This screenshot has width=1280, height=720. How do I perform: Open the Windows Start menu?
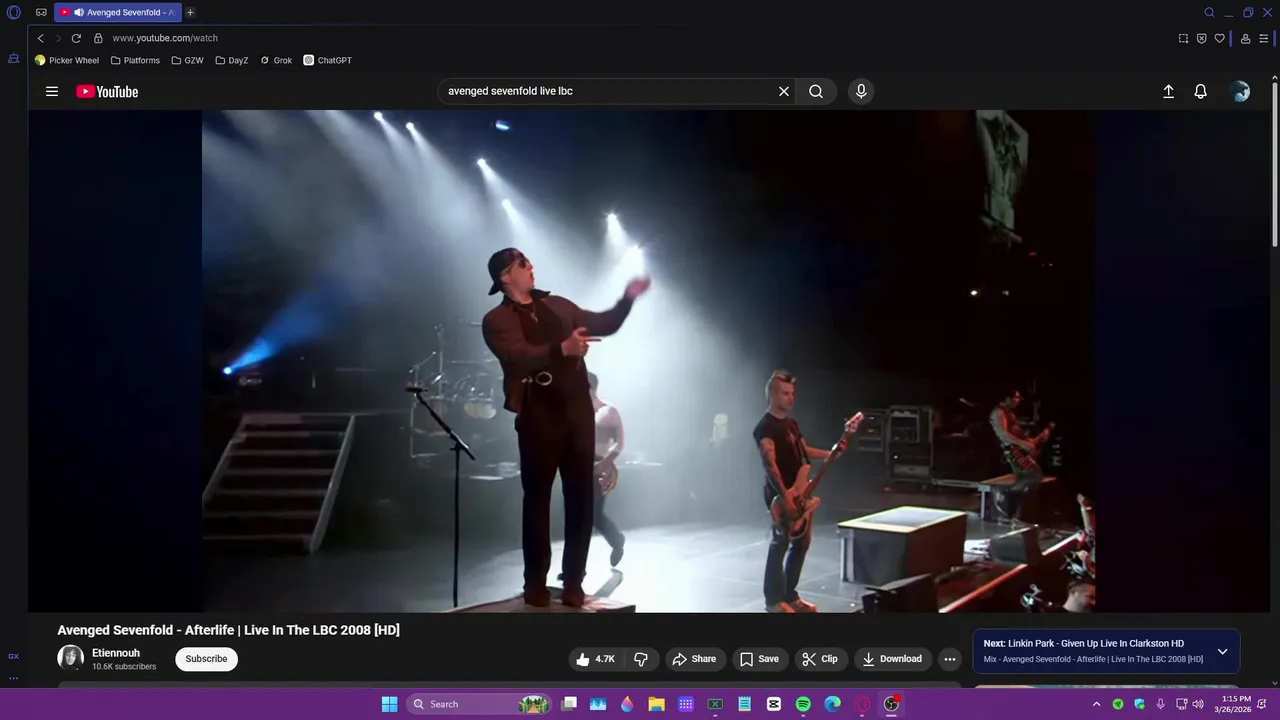(x=389, y=704)
